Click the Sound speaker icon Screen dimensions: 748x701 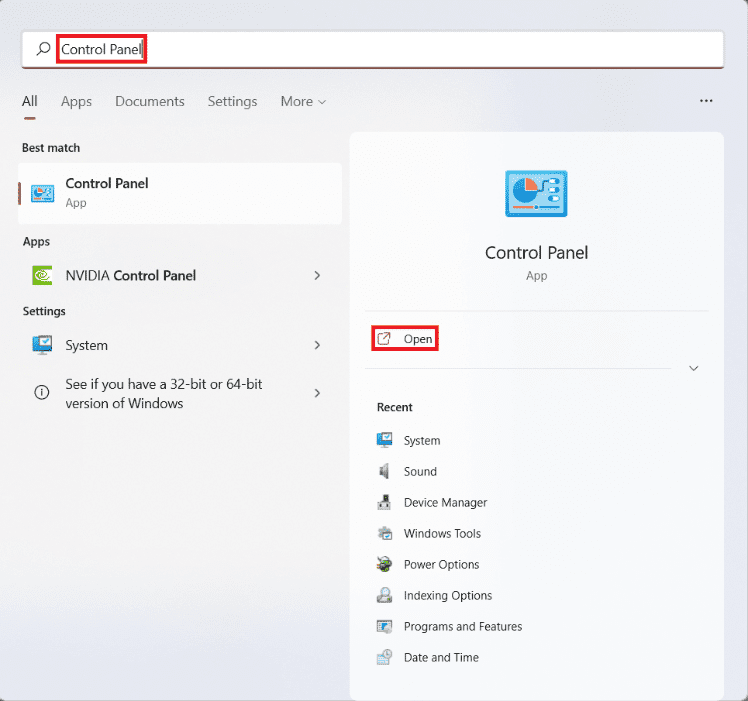click(x=384, y=471)
